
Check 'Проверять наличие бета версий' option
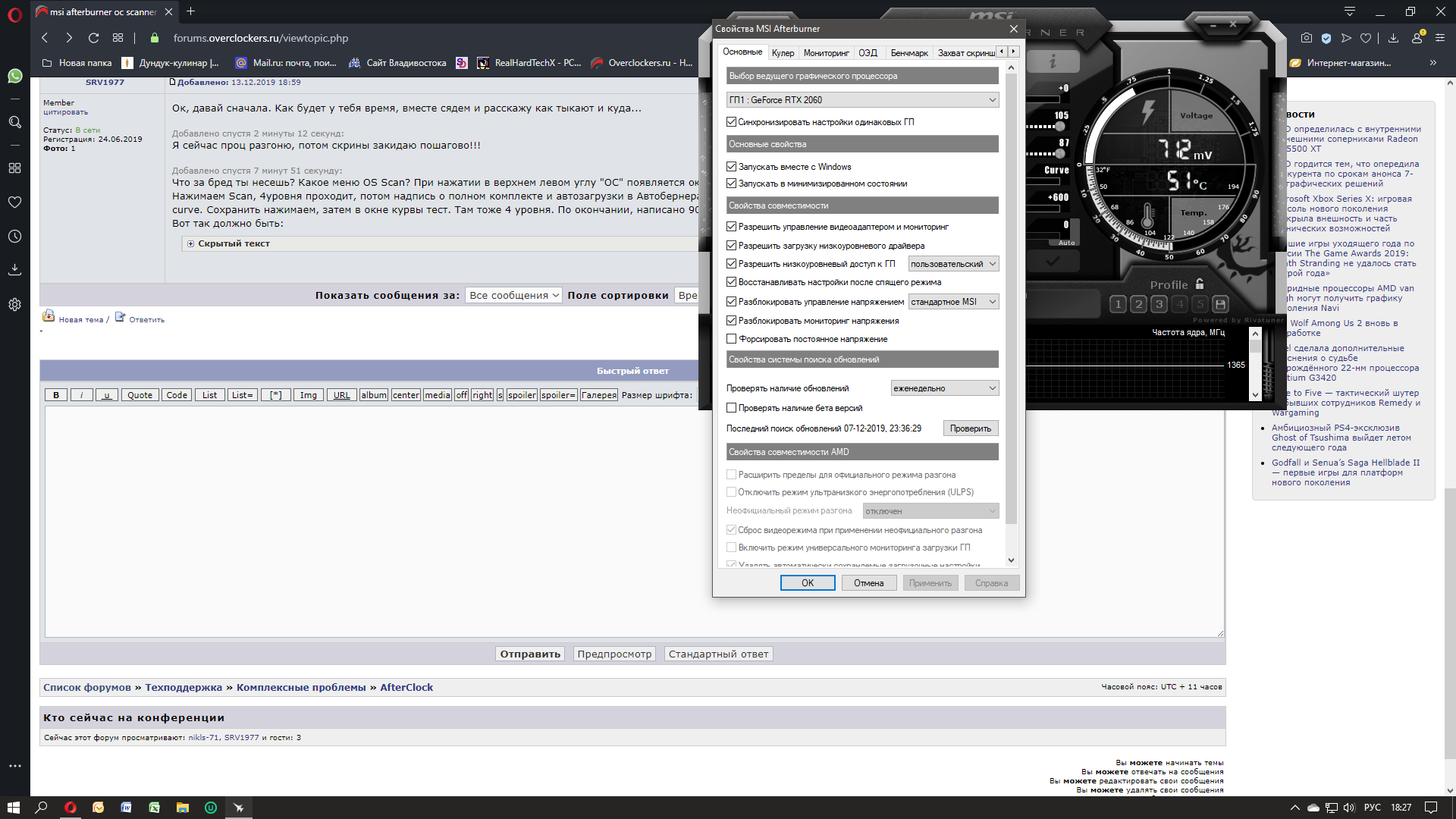point(731,408)
